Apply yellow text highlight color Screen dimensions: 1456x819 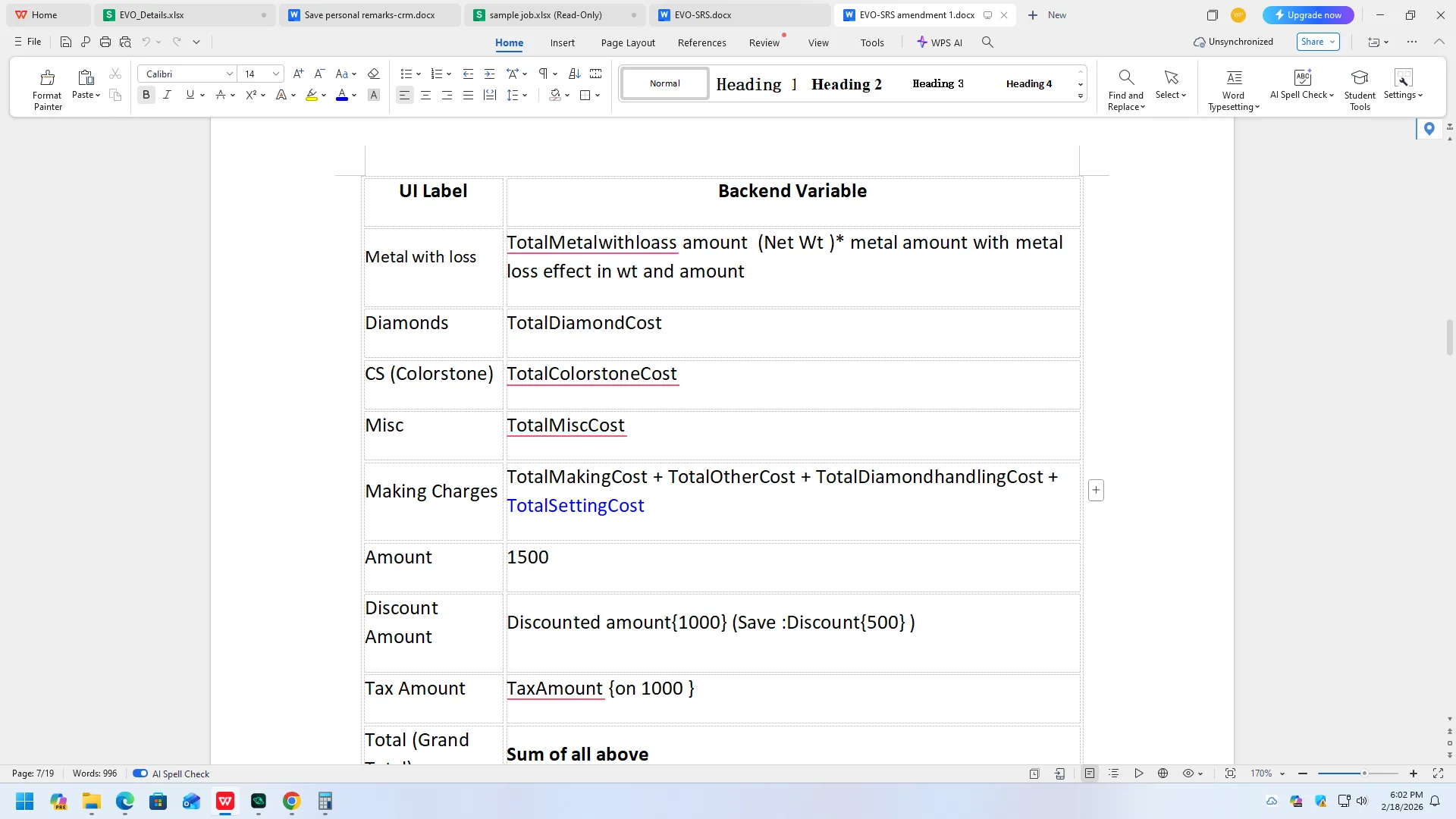312,95
